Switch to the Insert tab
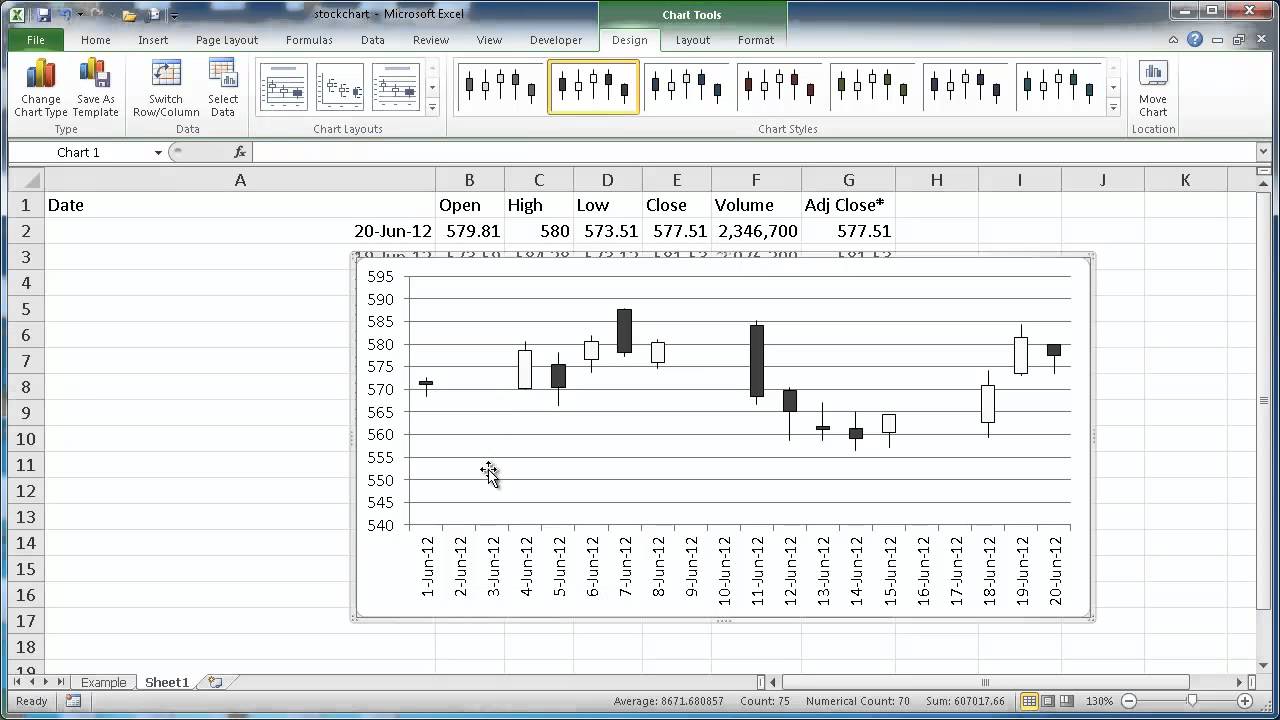The image size is (1280, 720). tap(153, 40)
